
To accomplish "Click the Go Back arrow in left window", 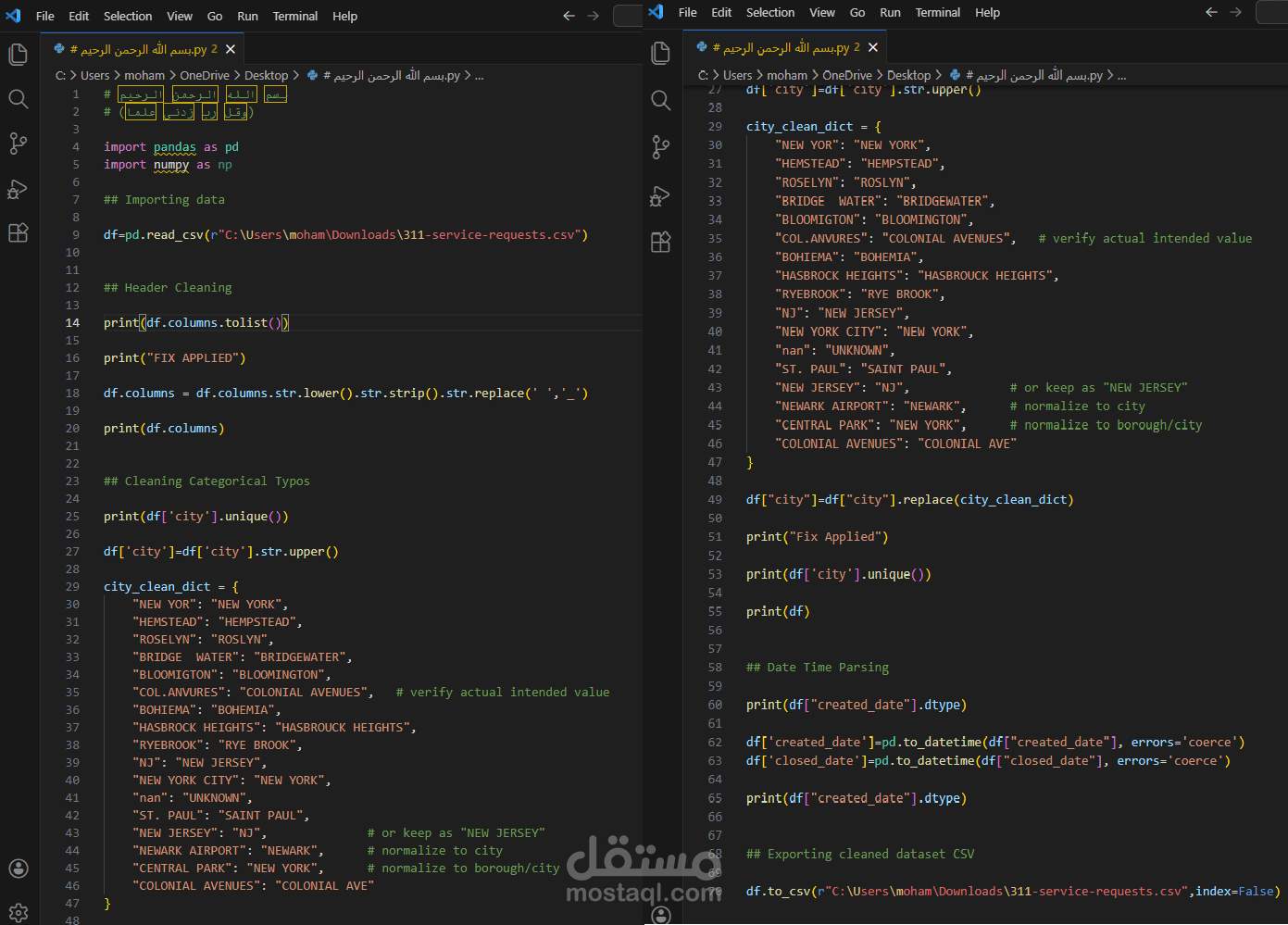I will 569,16.
